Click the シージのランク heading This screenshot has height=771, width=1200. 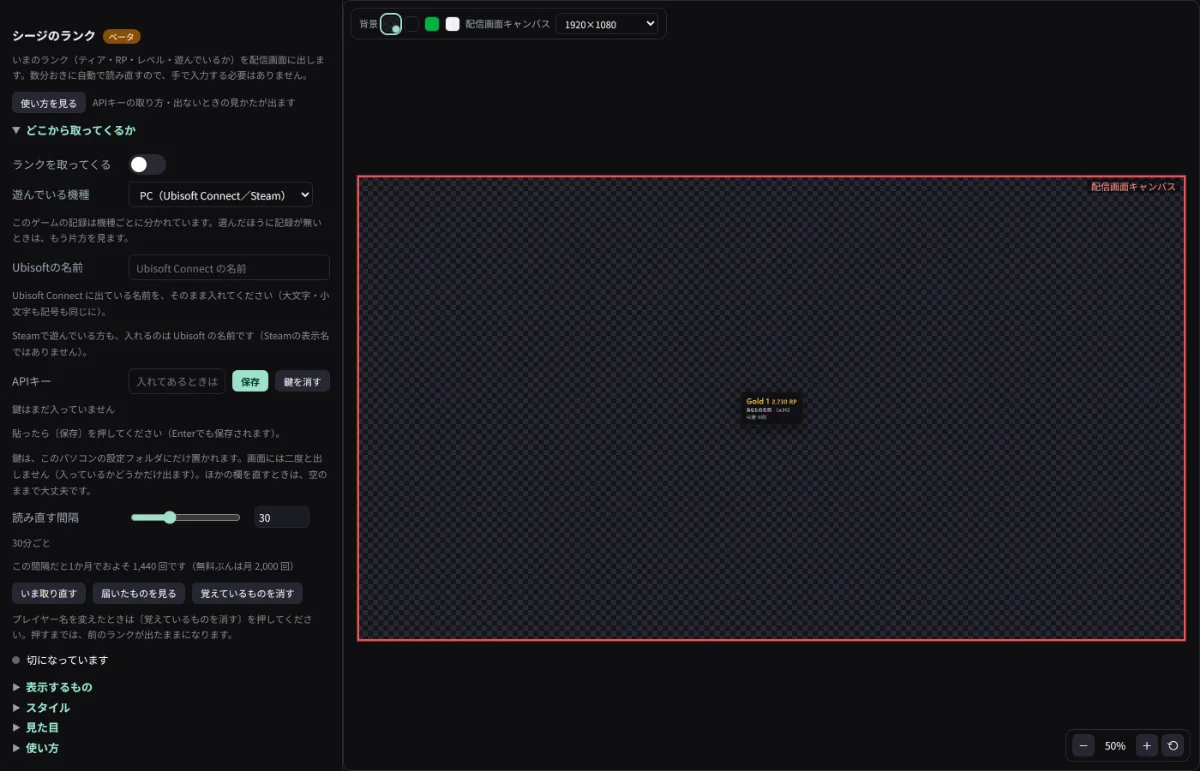point(54,35)
